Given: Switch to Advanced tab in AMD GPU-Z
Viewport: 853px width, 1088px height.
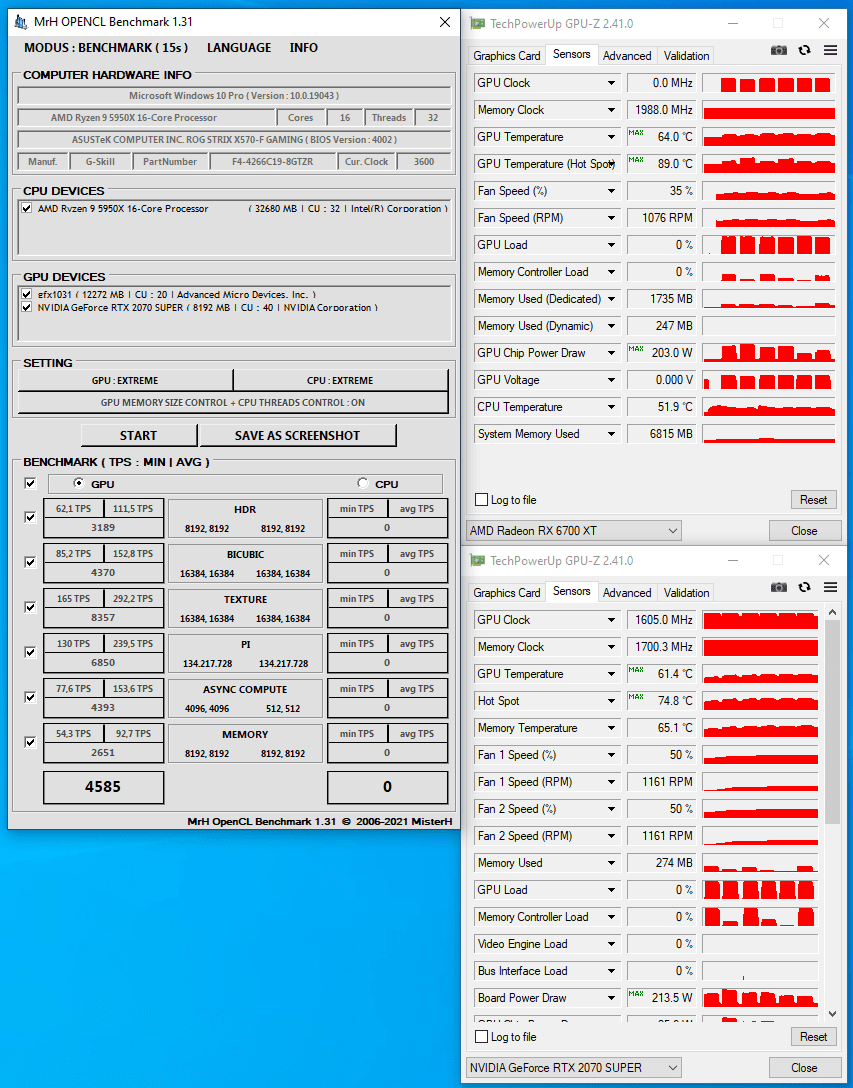Looking at the screenshot, I should point(627,56).
